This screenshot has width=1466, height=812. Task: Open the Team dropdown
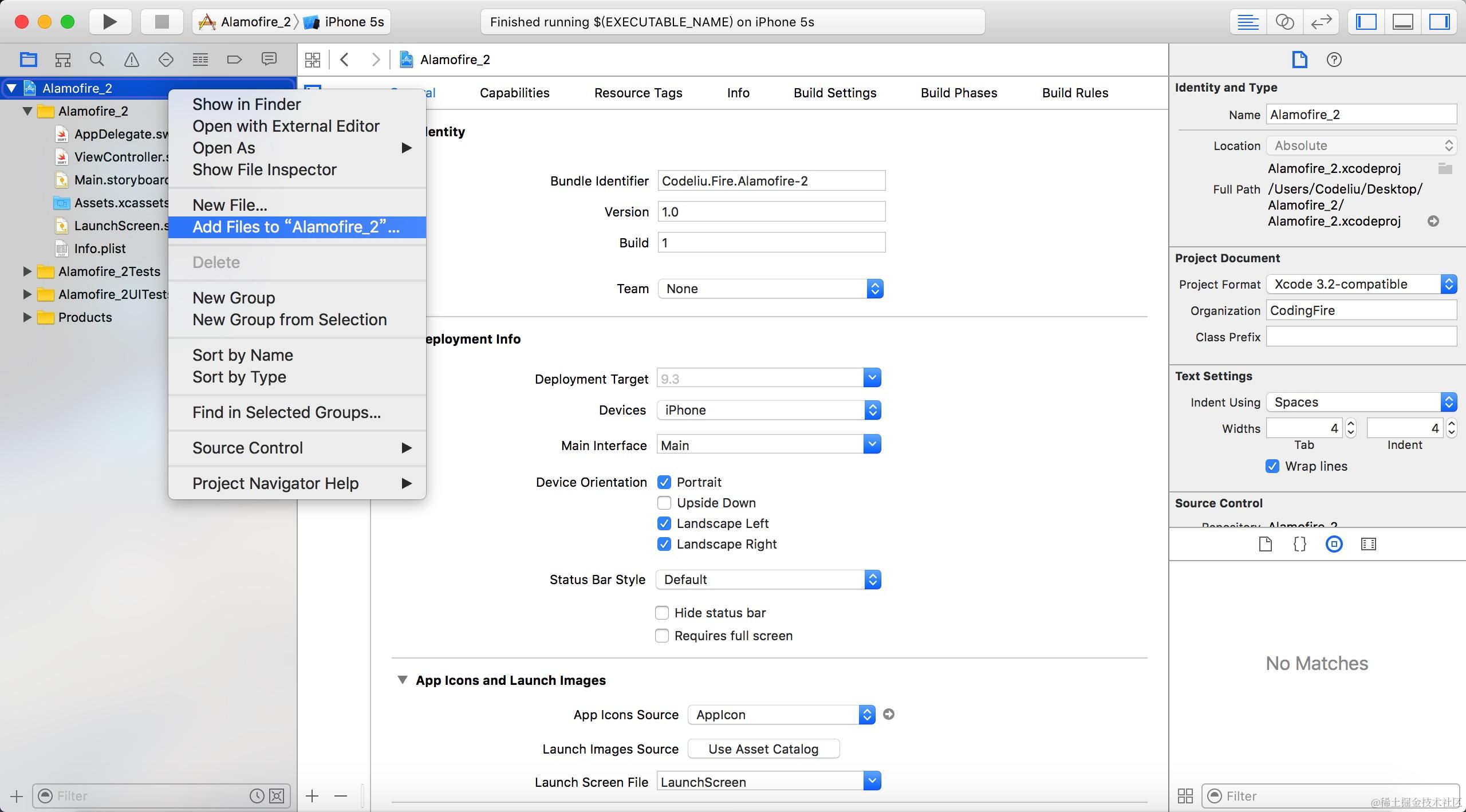tap(770, 289)
